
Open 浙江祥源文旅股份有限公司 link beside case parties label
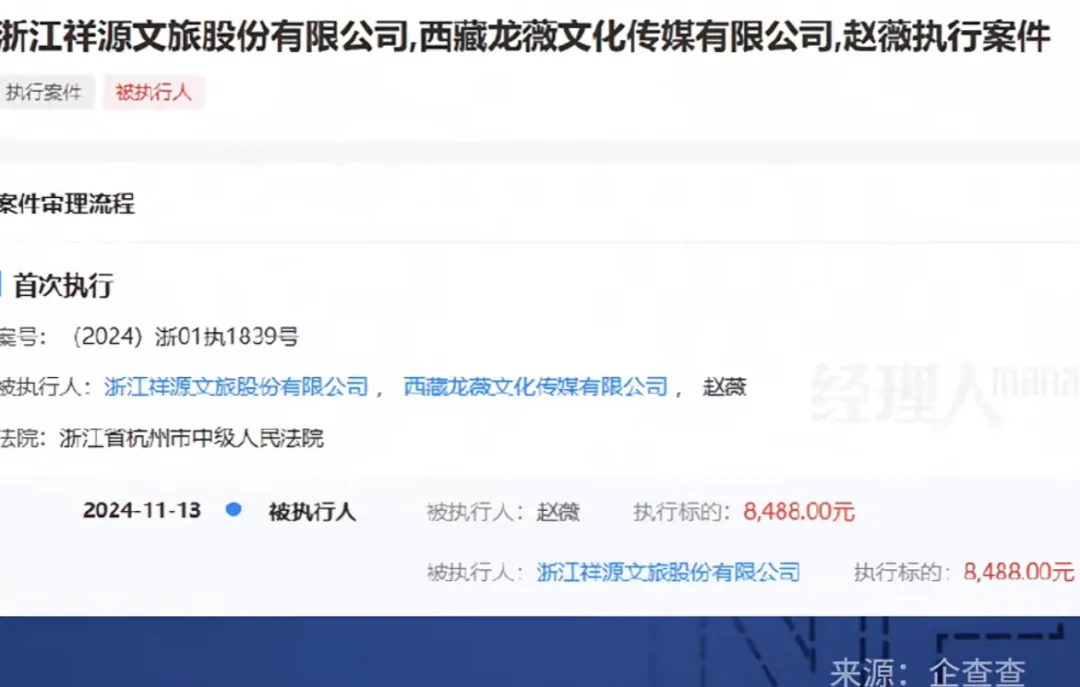point(236,387)
